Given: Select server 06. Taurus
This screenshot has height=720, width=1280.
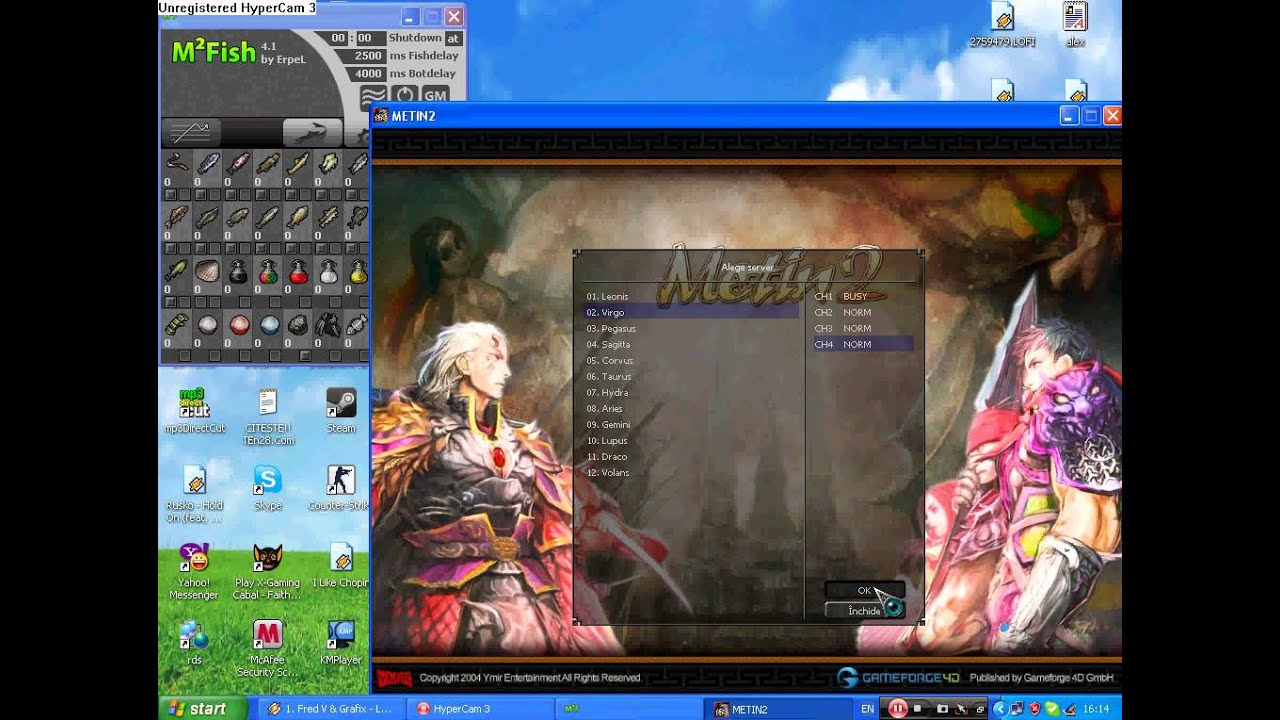Looking at the screenshot, I should click(692, 376).
